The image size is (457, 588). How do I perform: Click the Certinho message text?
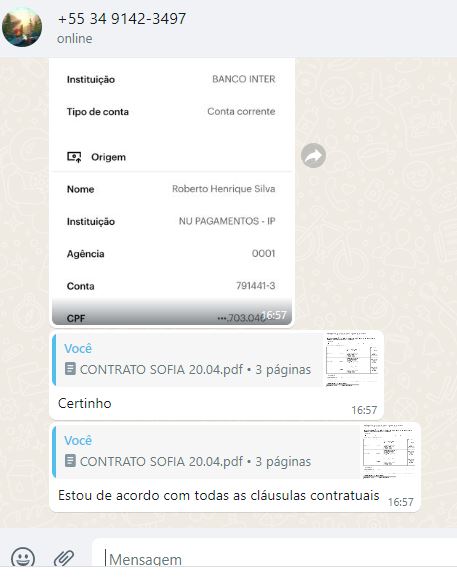click(85, 404)
